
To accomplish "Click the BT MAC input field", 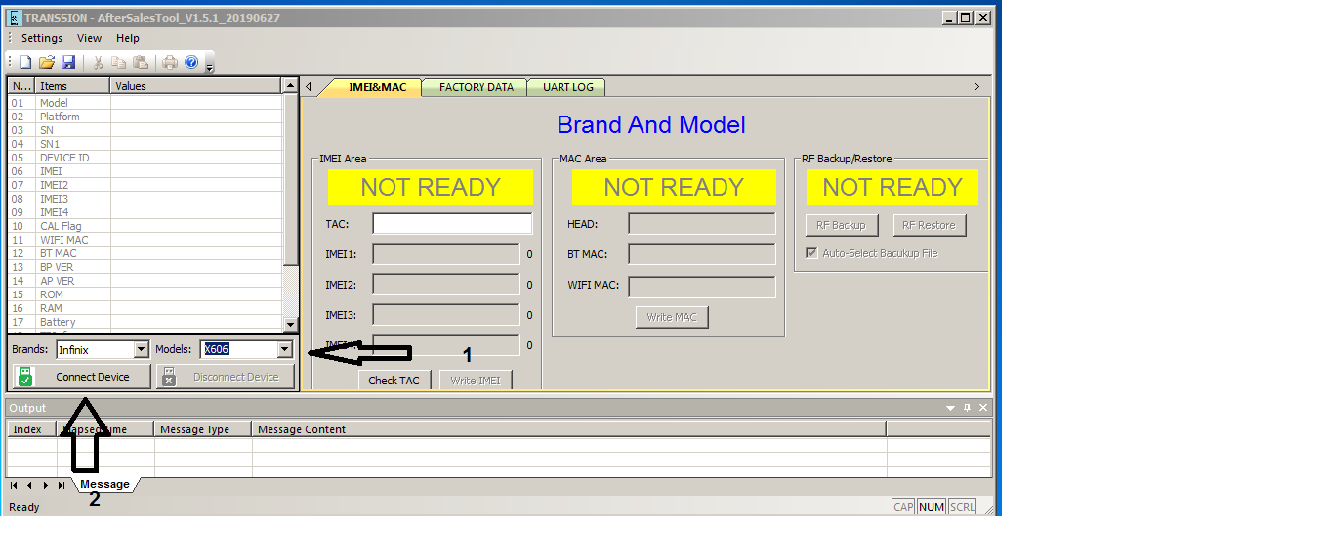I will [702, 254].
